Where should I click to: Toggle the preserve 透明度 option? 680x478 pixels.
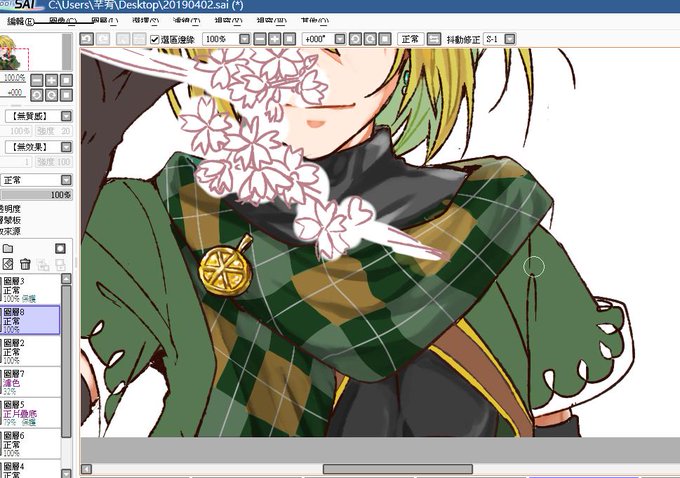click(10, 209)
